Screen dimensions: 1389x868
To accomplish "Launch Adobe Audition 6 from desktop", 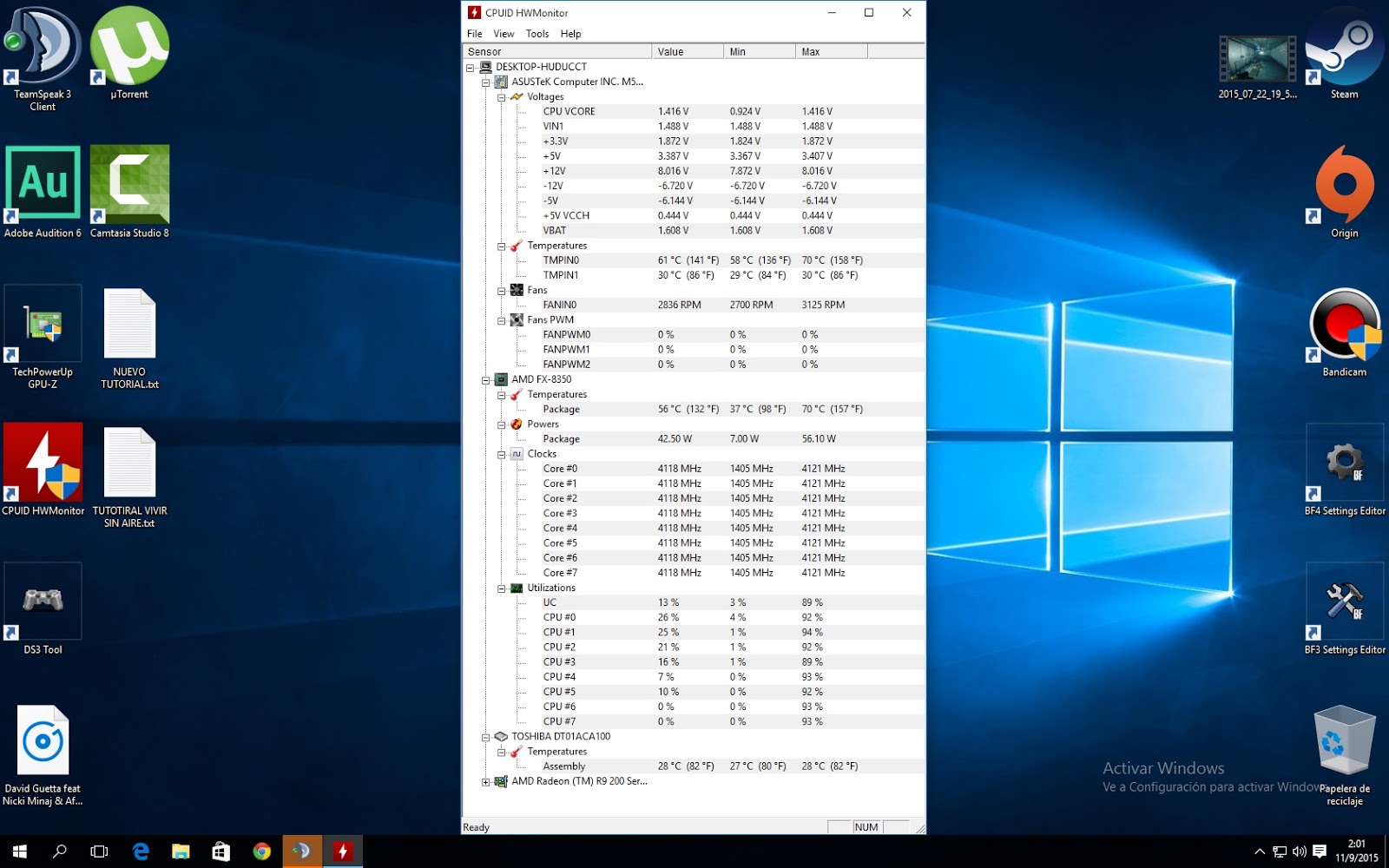I will tap(43, 192).
